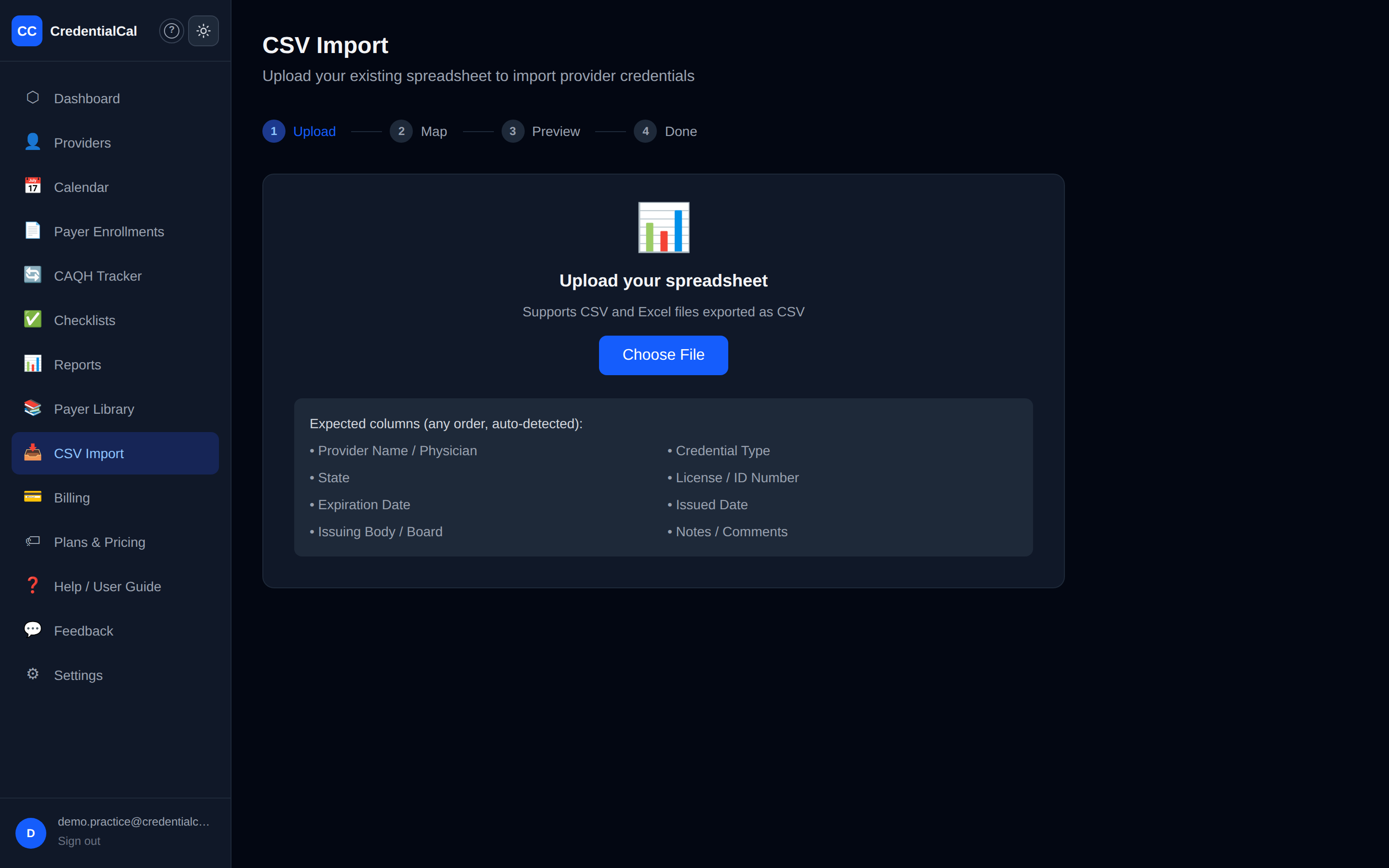Click 'Expiration Date' column text
This screenshot has width=1389, height=868.
[x=364, y=504]
